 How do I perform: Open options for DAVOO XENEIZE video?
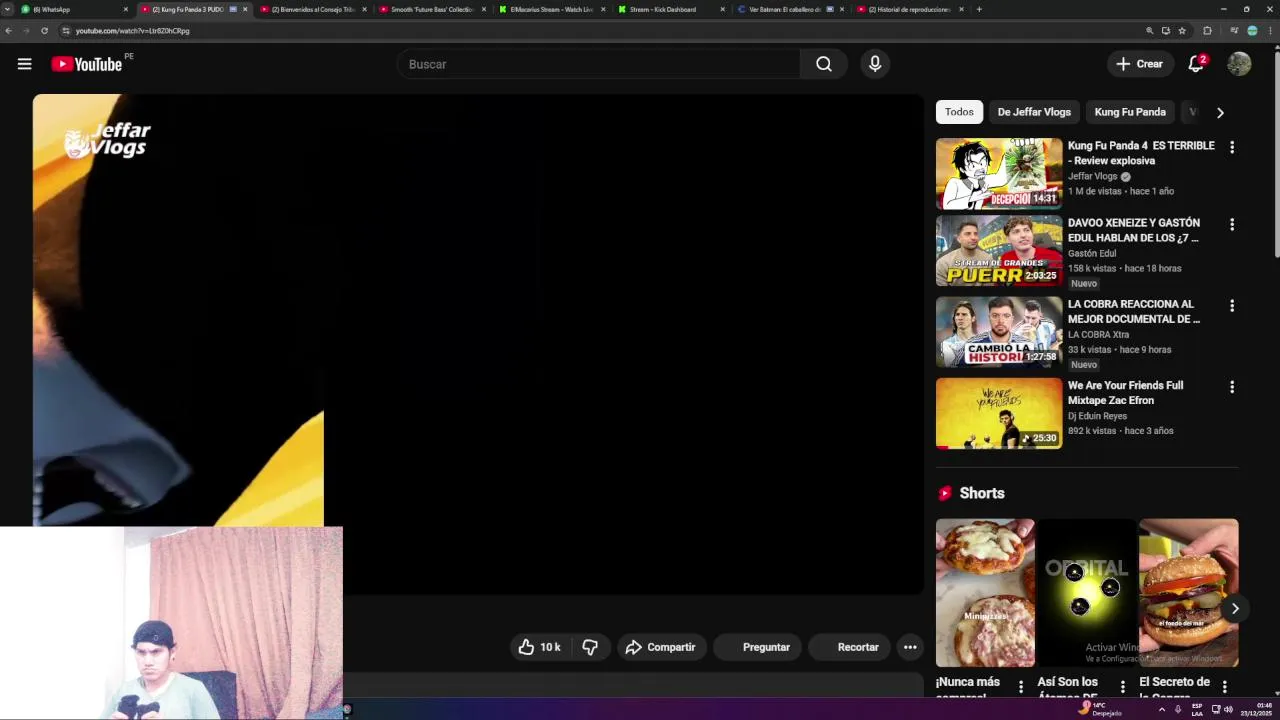(x=1232, y=224)
